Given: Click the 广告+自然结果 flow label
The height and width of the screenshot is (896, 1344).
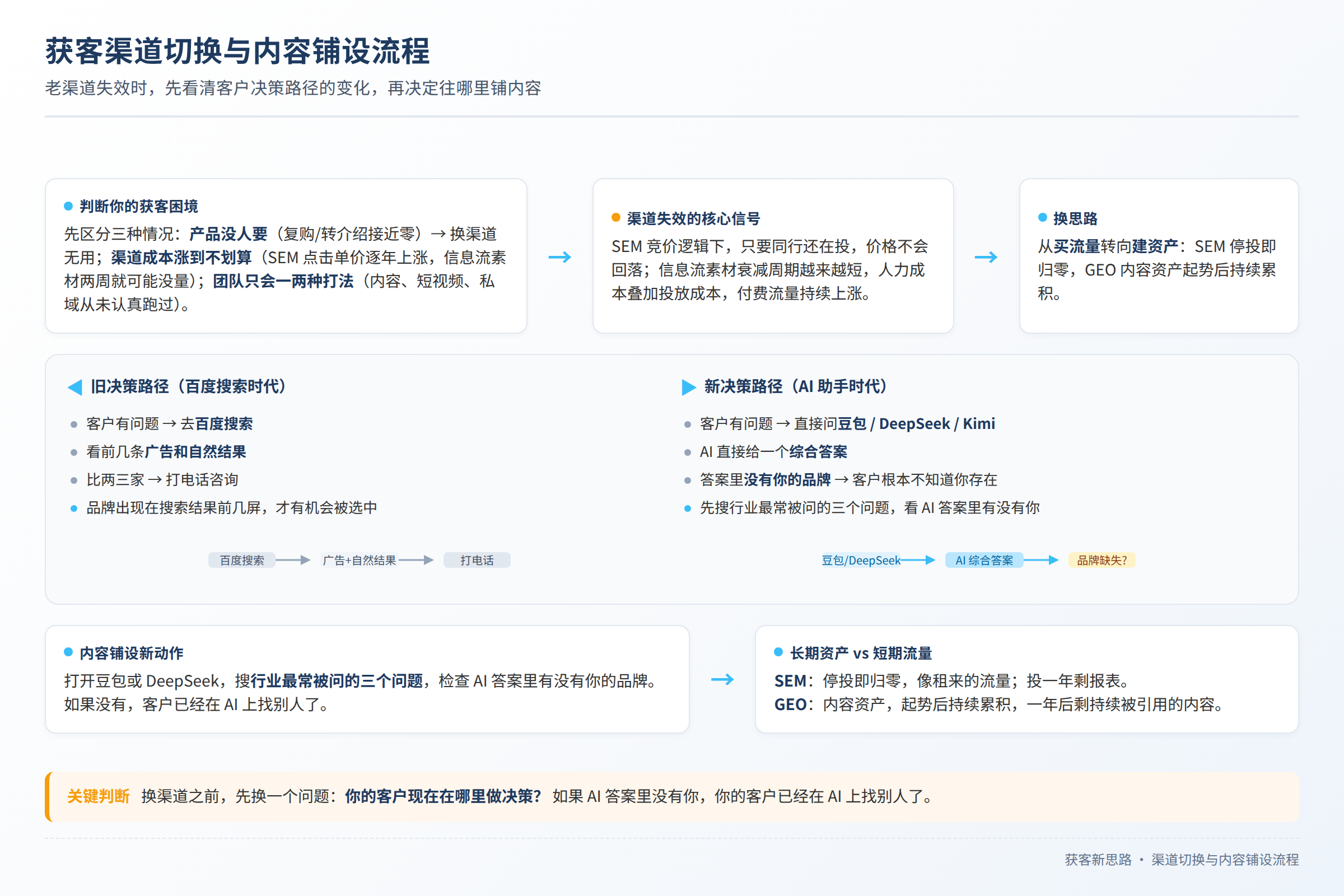Looking at the screenshot, I should click(x=360, y=560).
